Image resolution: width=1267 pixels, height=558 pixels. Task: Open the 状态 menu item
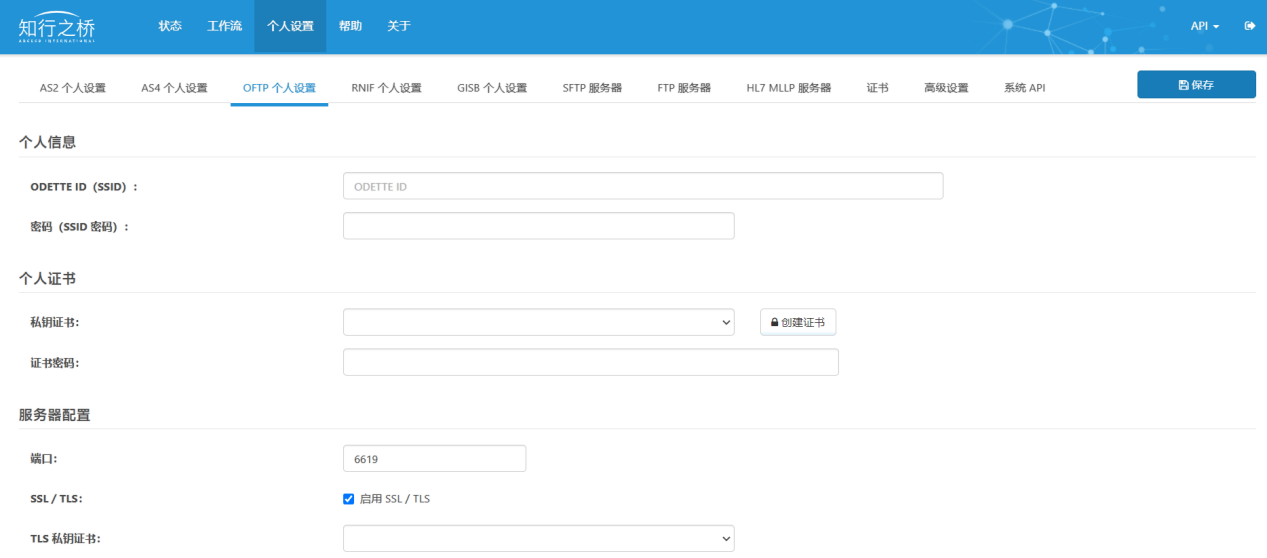pos(170,26)
